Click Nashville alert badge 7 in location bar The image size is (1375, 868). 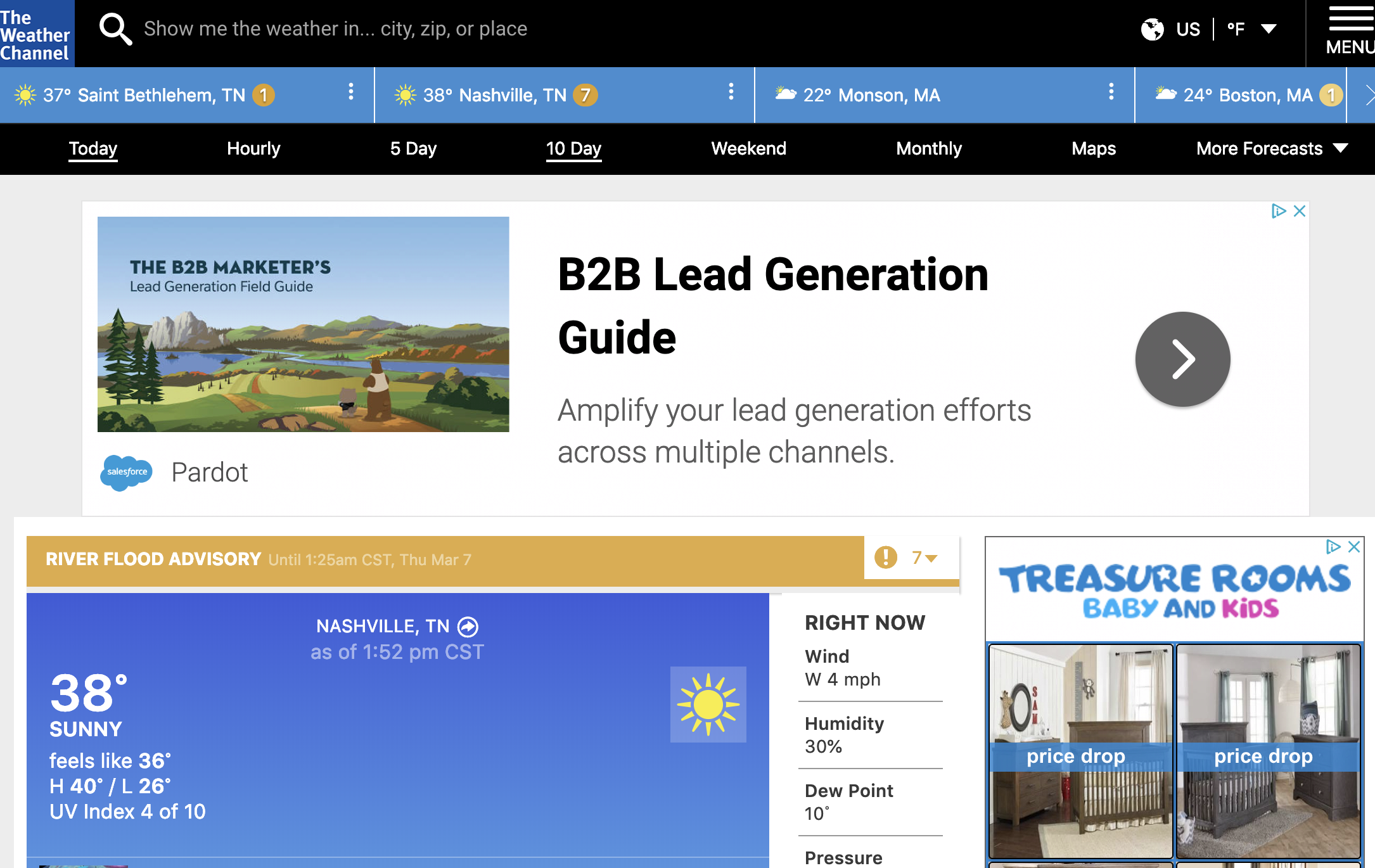point(585,95)
